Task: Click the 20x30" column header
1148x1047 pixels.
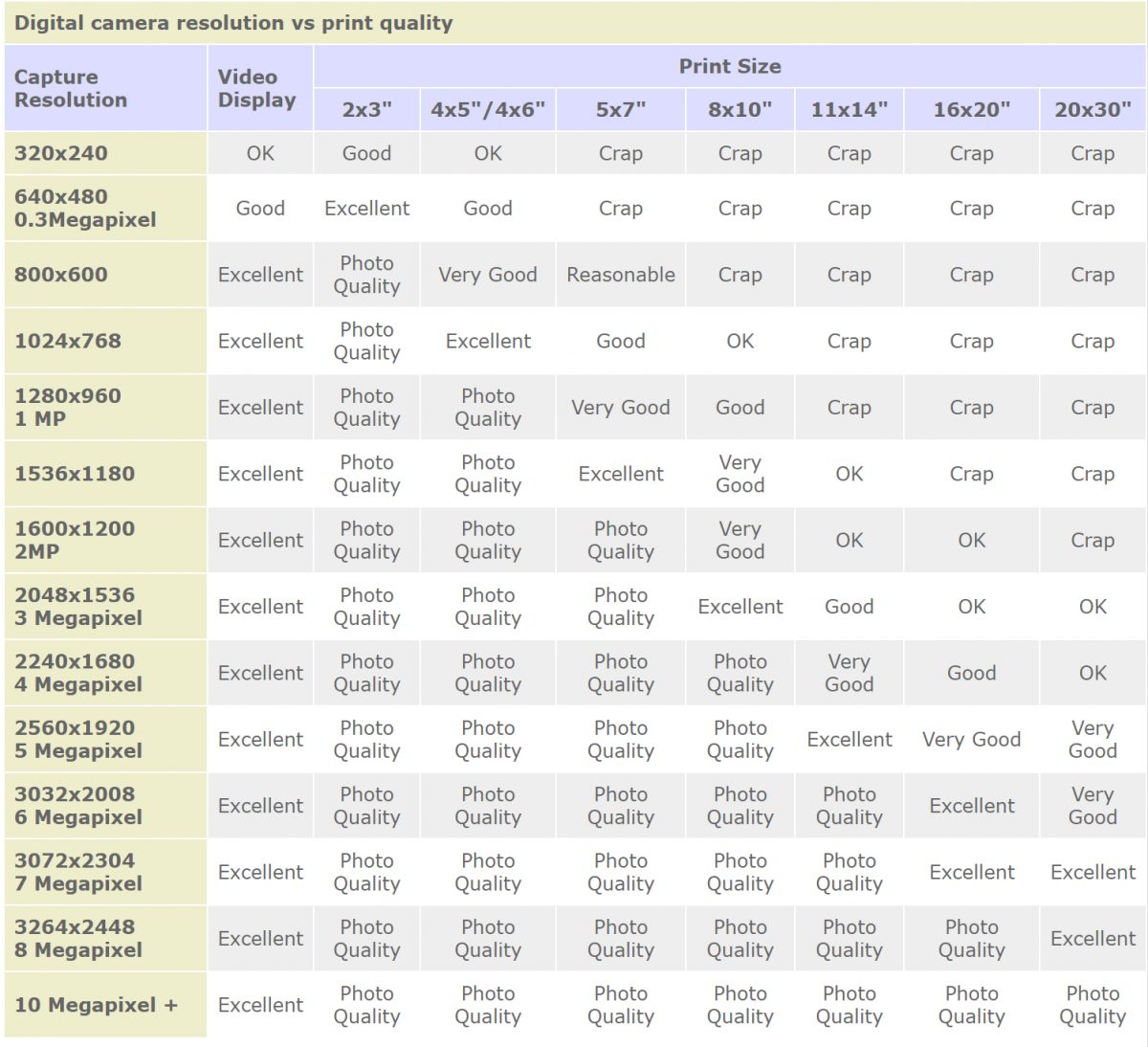Action: click(x=1093, y=109)
